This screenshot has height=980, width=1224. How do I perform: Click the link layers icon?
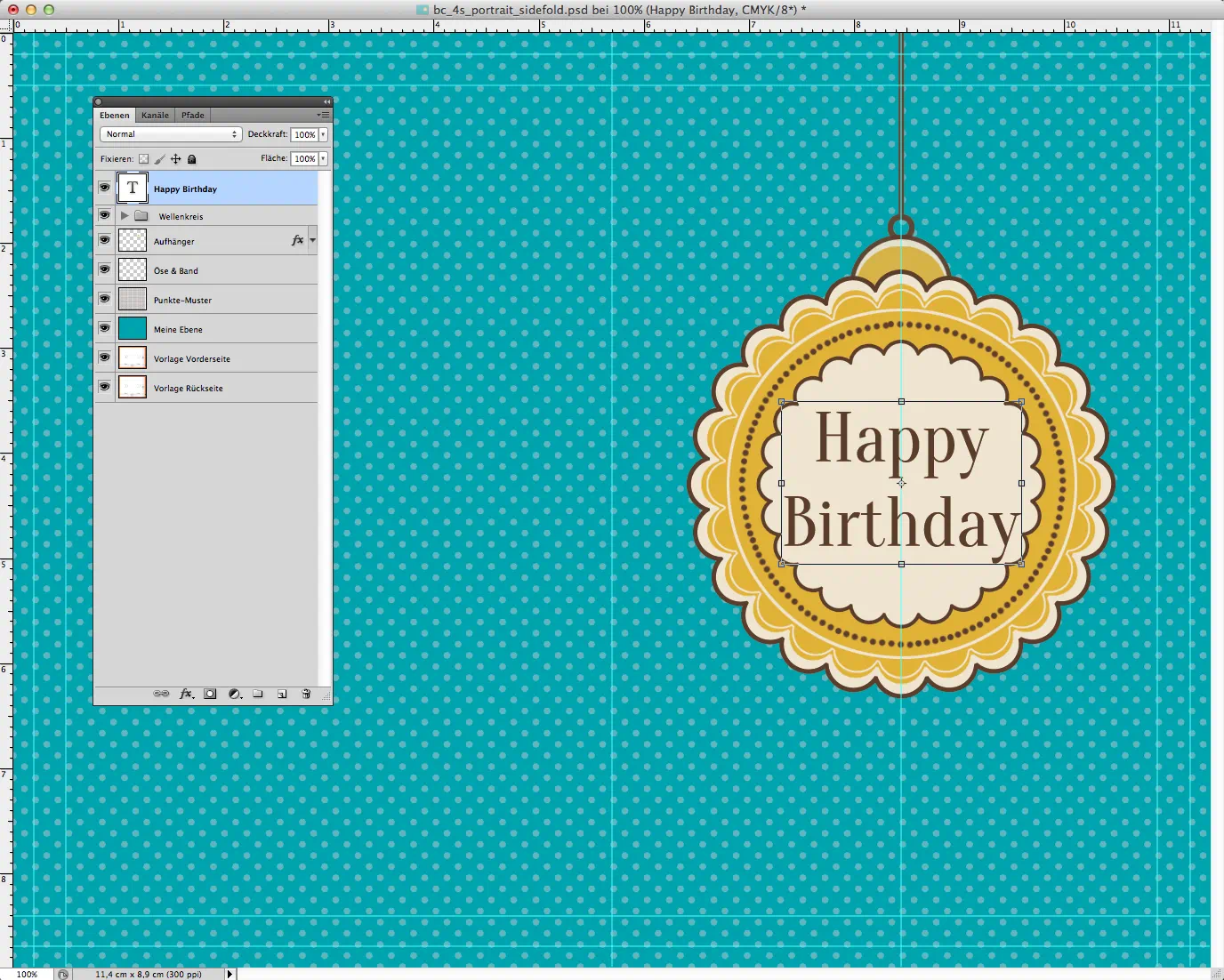click(161, 694)
